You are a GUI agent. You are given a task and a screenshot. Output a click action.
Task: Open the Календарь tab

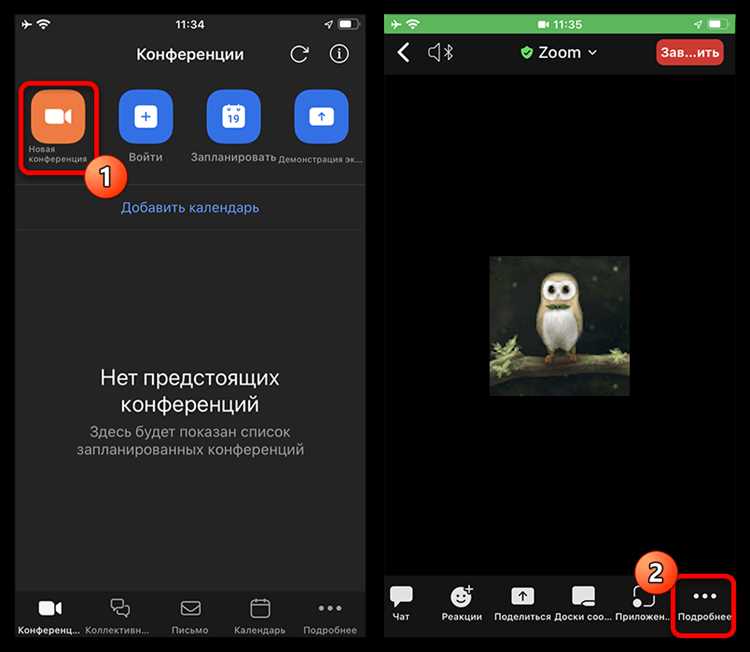click(x=260, y=616)
